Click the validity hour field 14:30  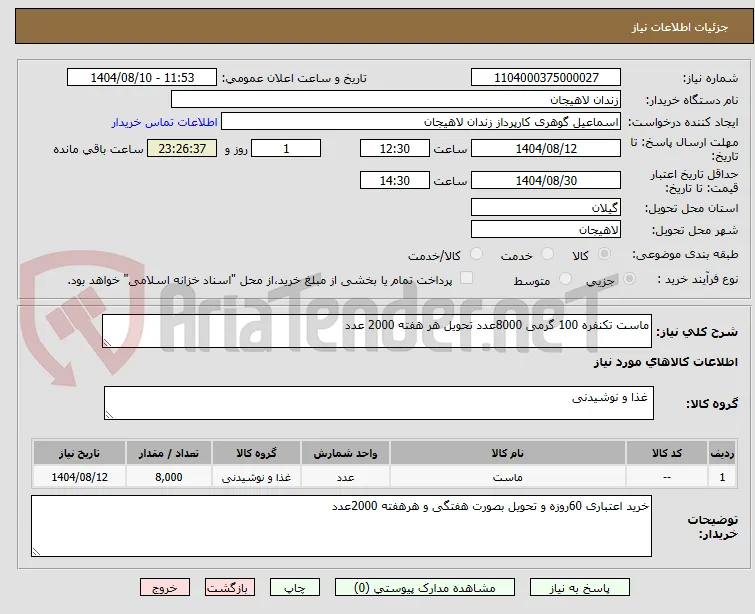point(394,180)
